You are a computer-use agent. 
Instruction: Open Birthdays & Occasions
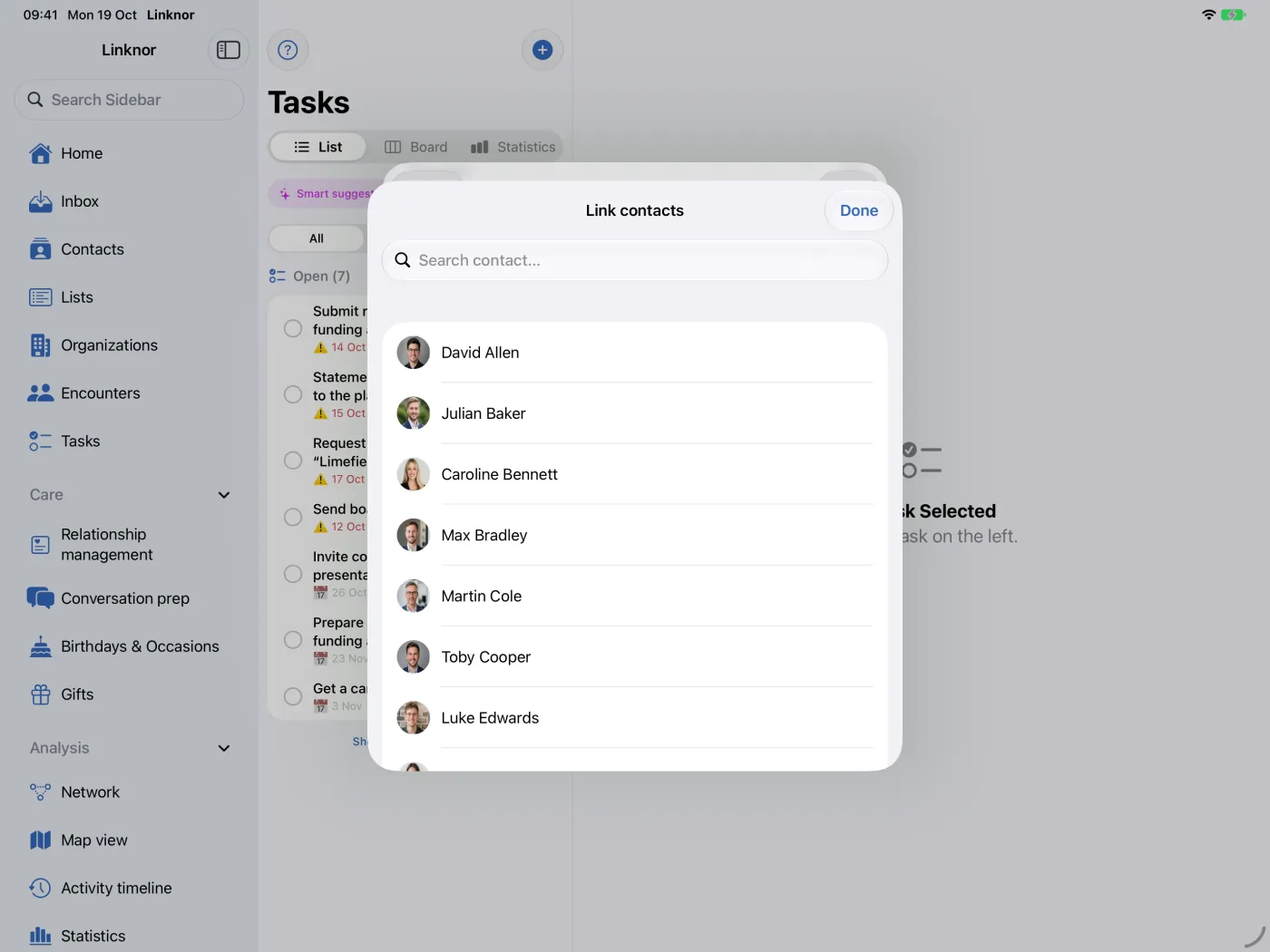pos(129,646)
